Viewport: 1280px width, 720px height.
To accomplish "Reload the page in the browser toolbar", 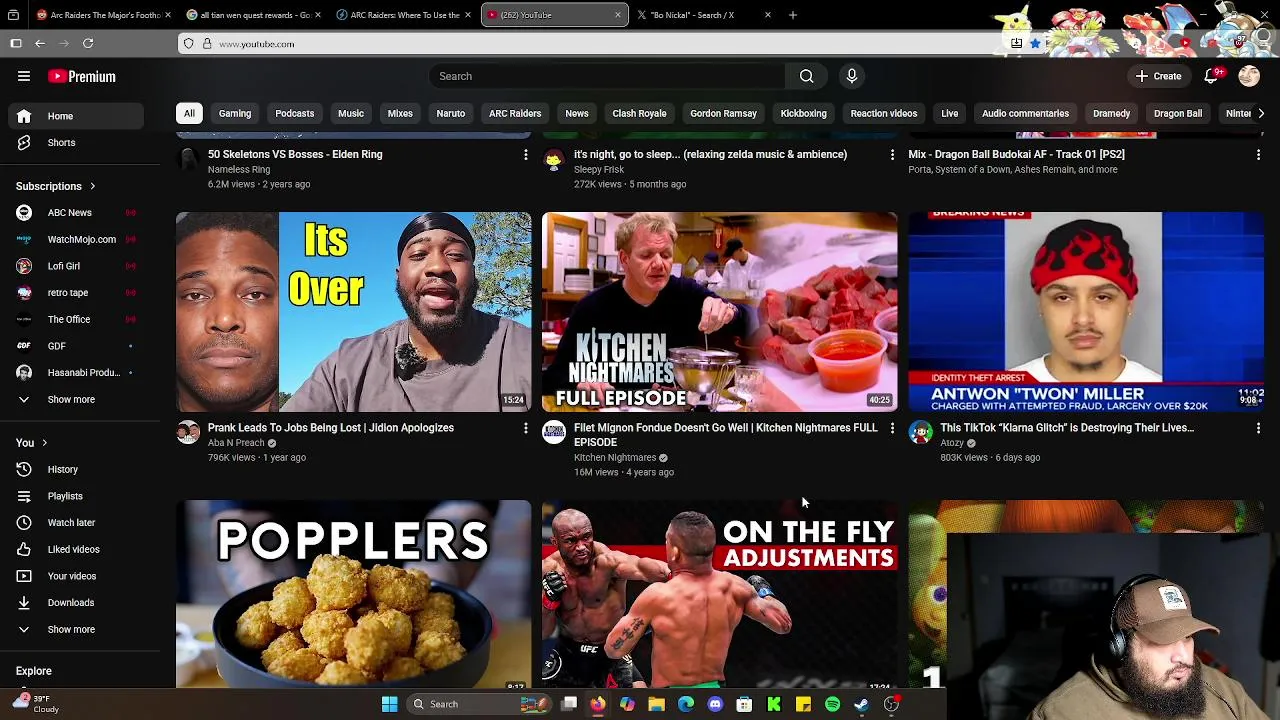I will 88,43.
